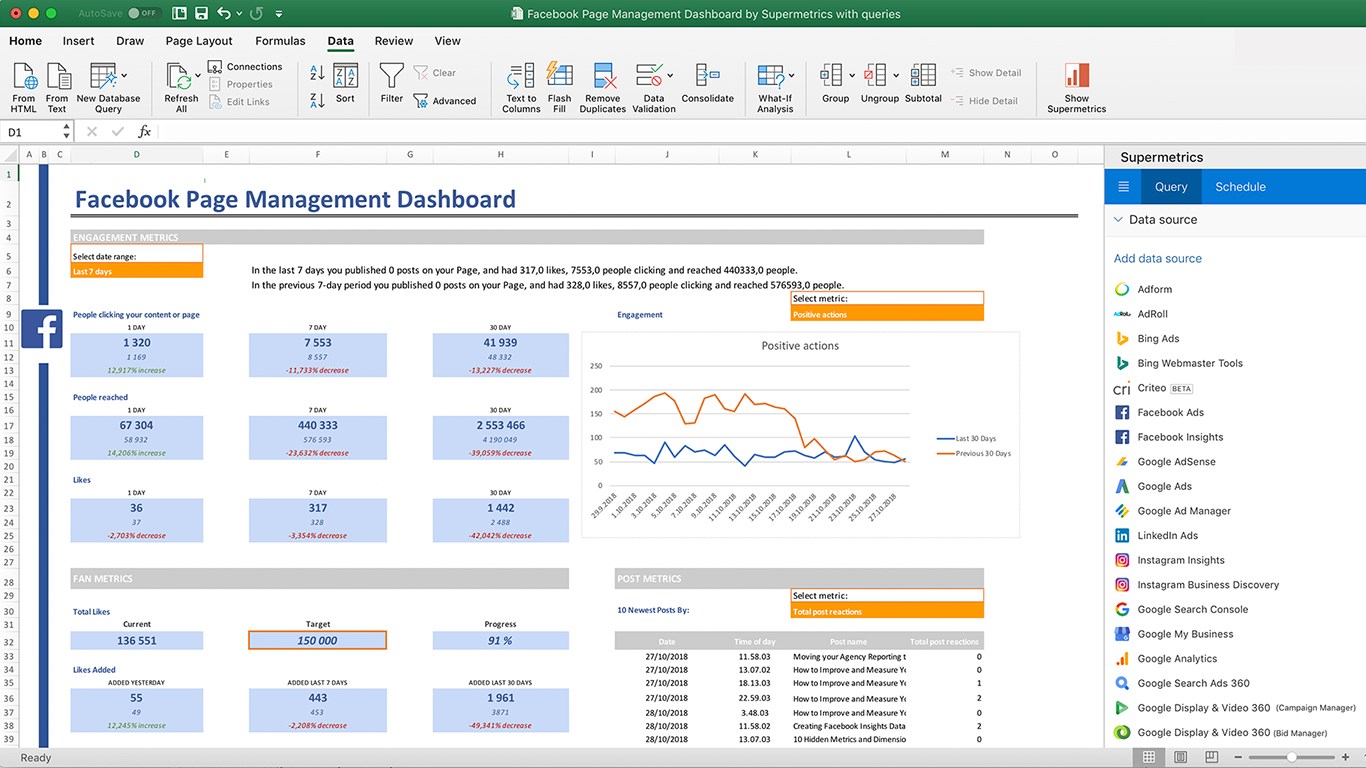The image size is (1366, 768).
Task: Open the Formulas ribbon tab
Action: coord(280,41)
